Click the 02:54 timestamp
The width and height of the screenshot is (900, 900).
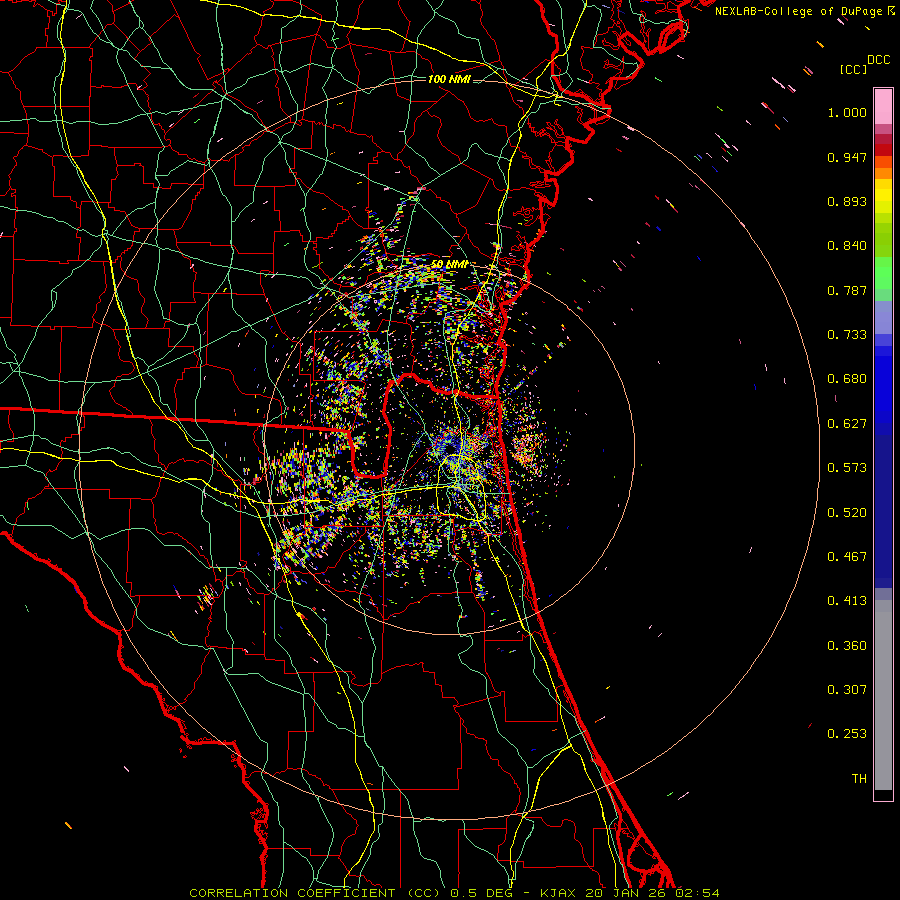699,893
